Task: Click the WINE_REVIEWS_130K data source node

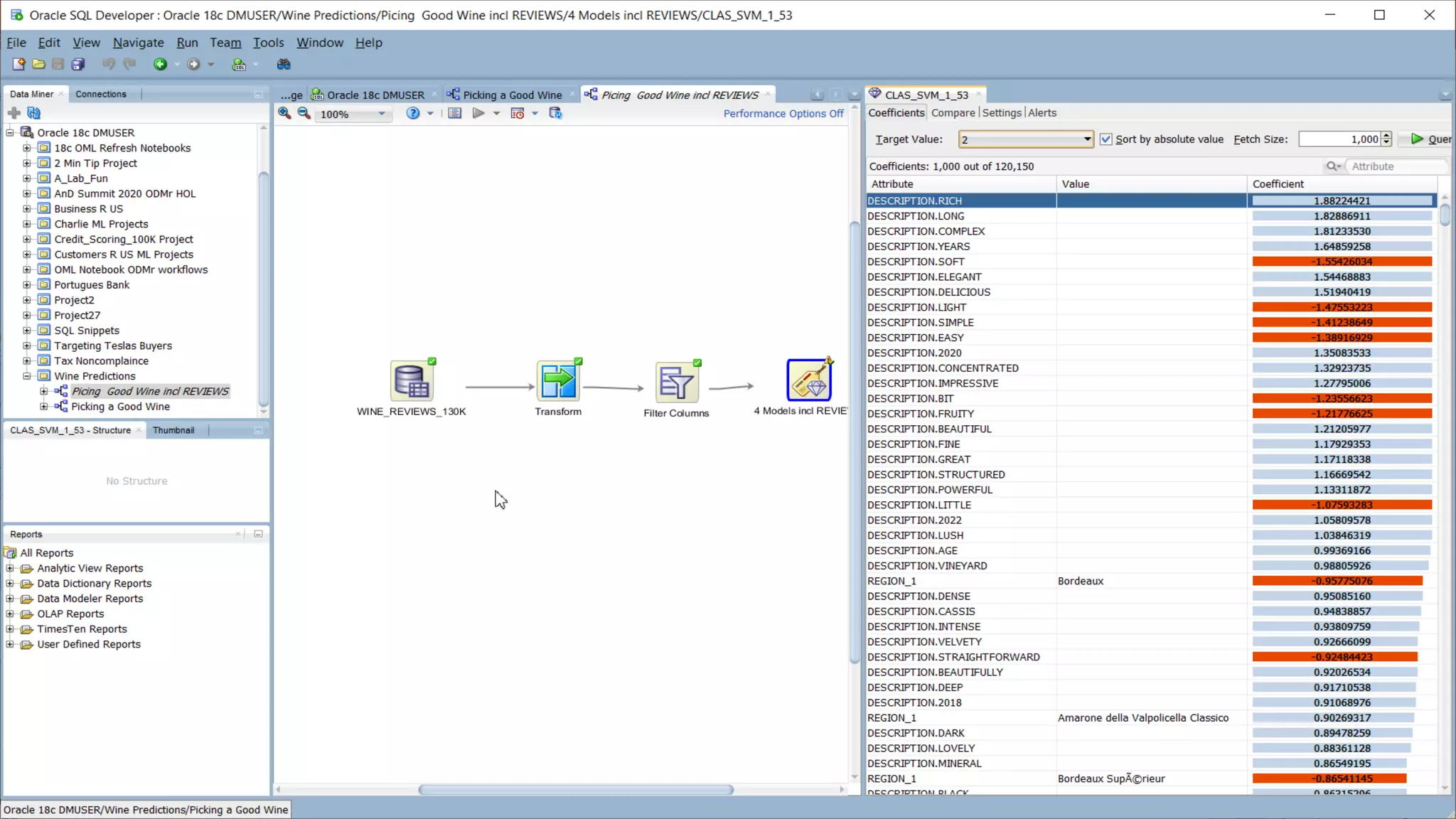Action: (412, 381)
